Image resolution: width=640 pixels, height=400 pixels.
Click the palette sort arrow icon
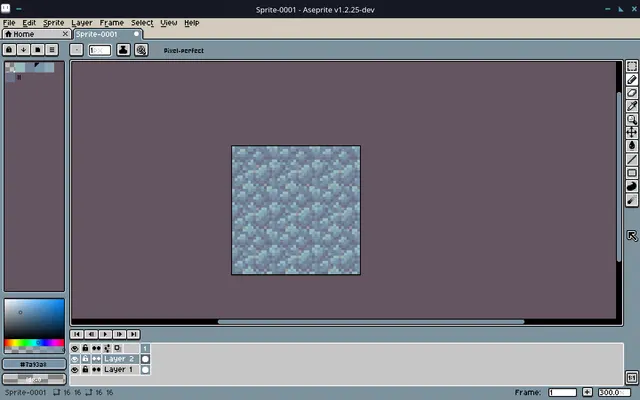point(23,50)
